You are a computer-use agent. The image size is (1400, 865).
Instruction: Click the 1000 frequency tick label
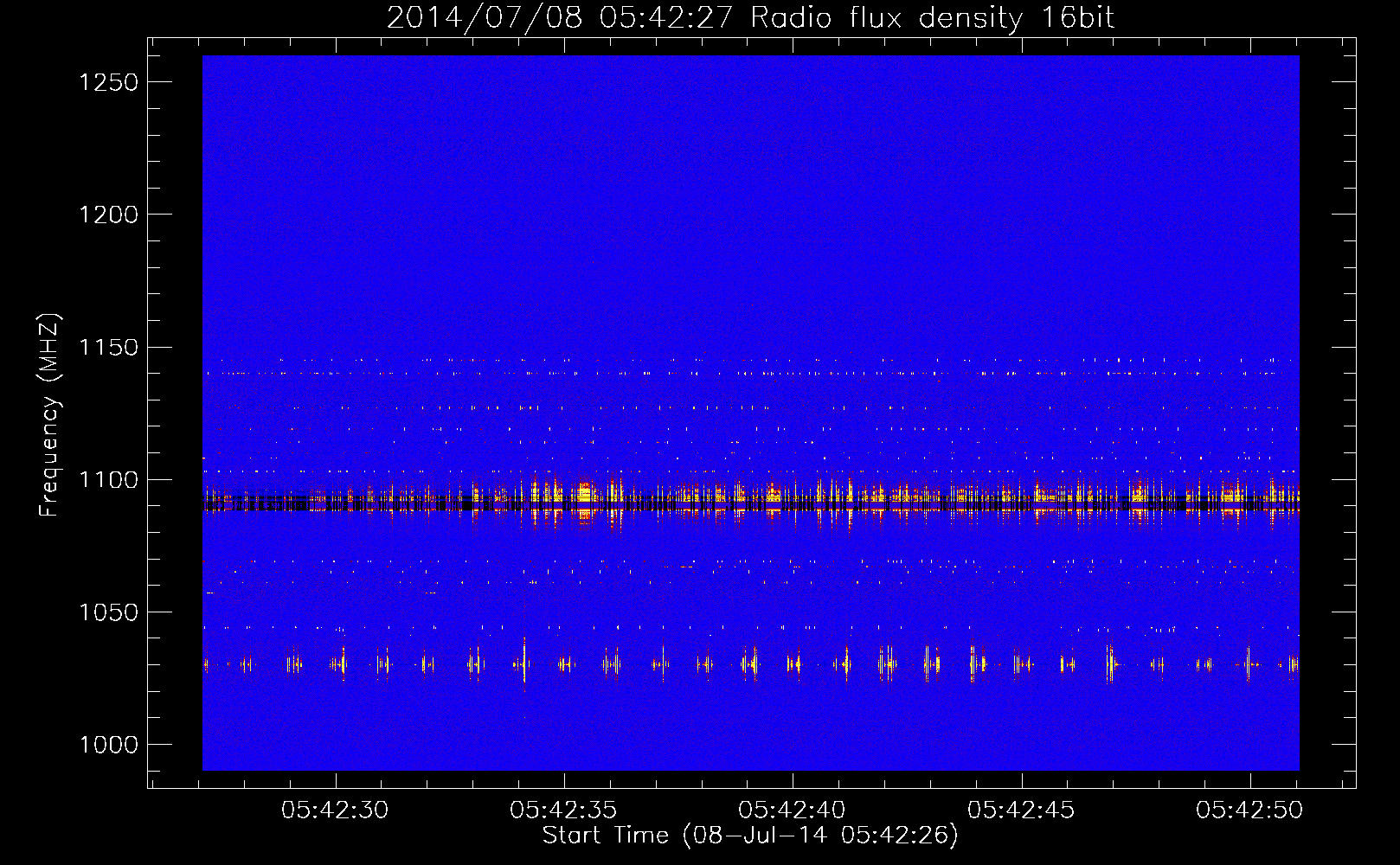tap(109, 745)
